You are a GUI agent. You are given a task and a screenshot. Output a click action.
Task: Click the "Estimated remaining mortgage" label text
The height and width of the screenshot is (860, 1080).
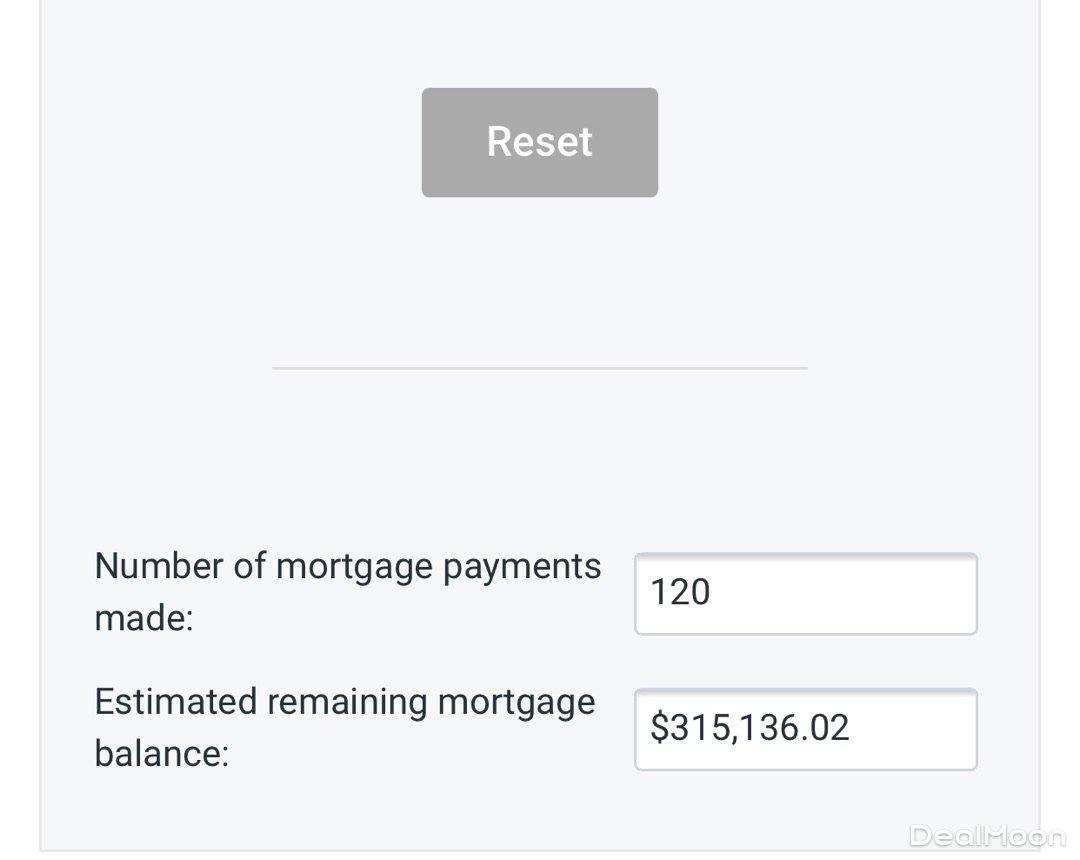[344, 702]
